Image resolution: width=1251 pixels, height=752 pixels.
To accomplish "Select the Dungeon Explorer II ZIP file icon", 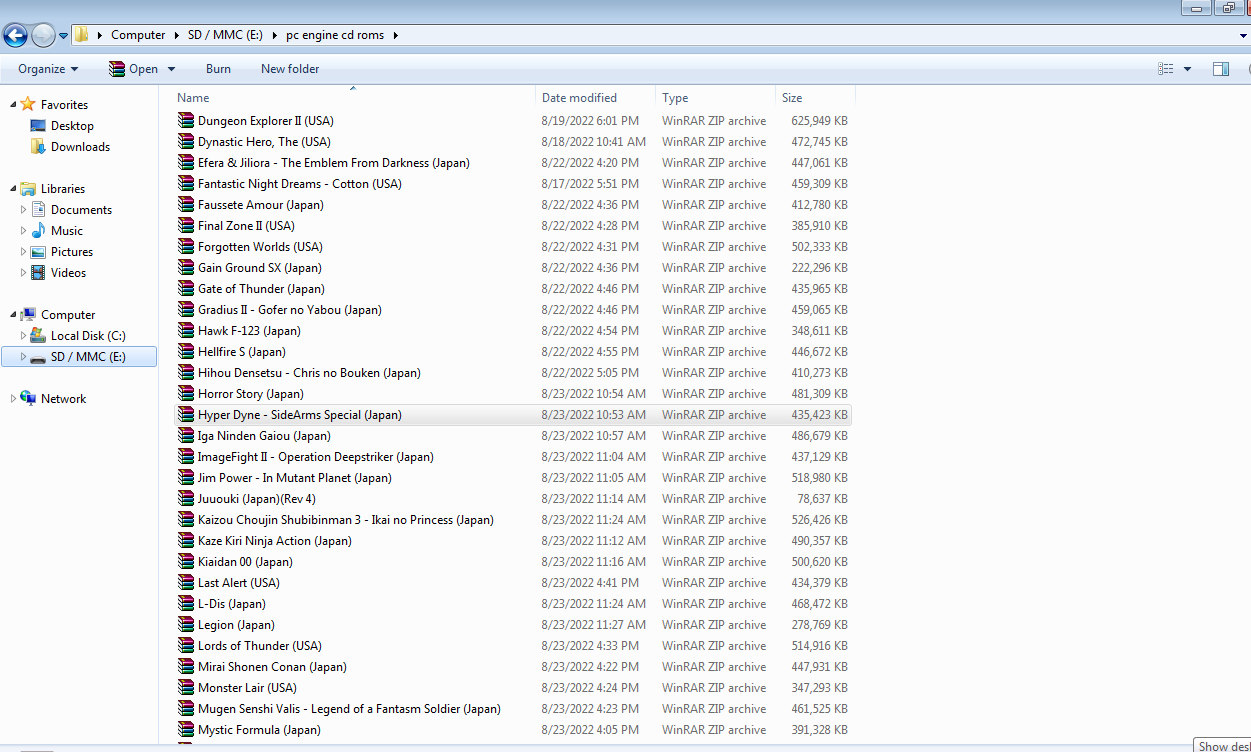I will tap(185, 121).
